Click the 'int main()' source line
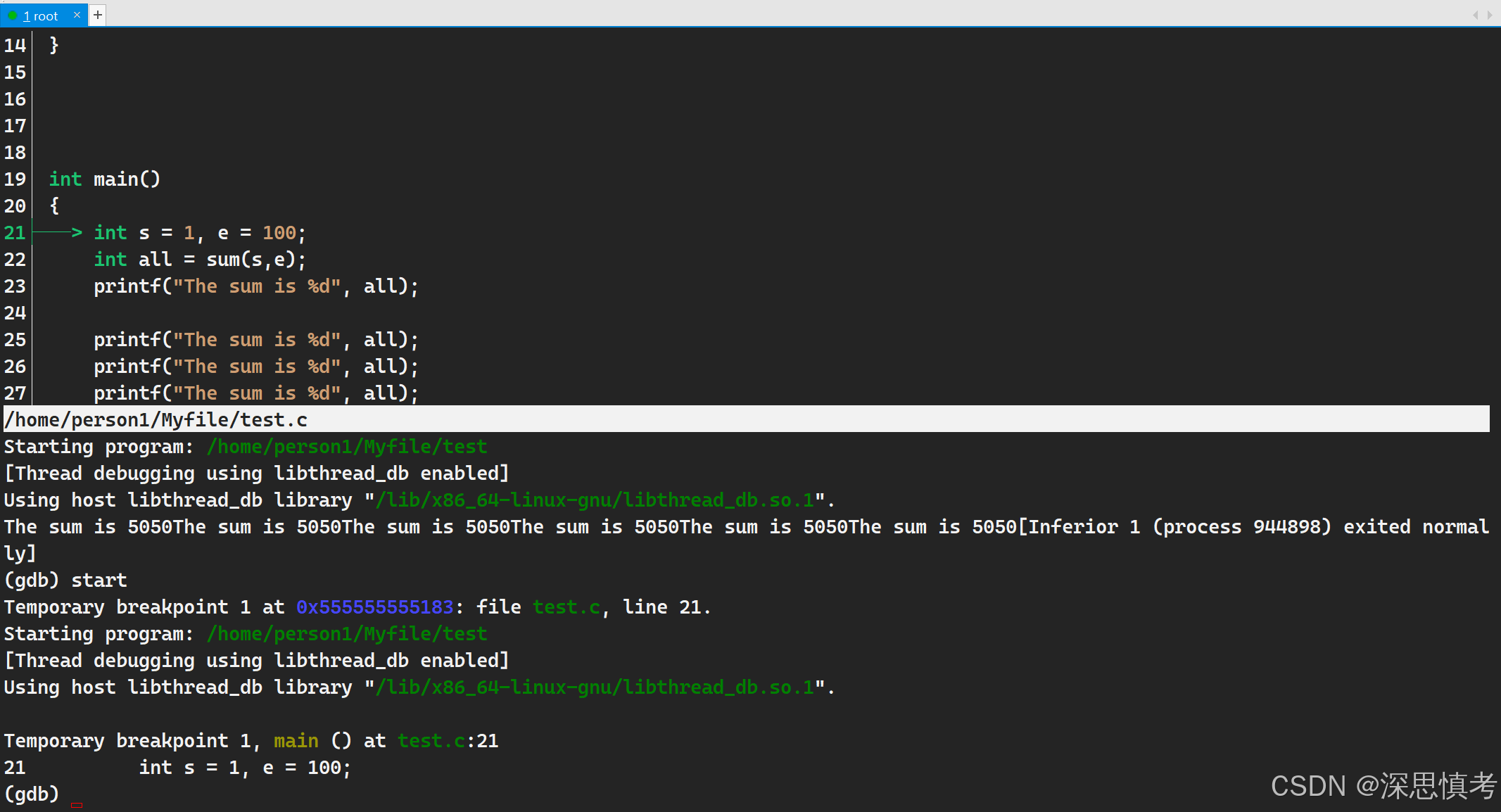This screenshot has height=812, width=1501. pos(105,179)
